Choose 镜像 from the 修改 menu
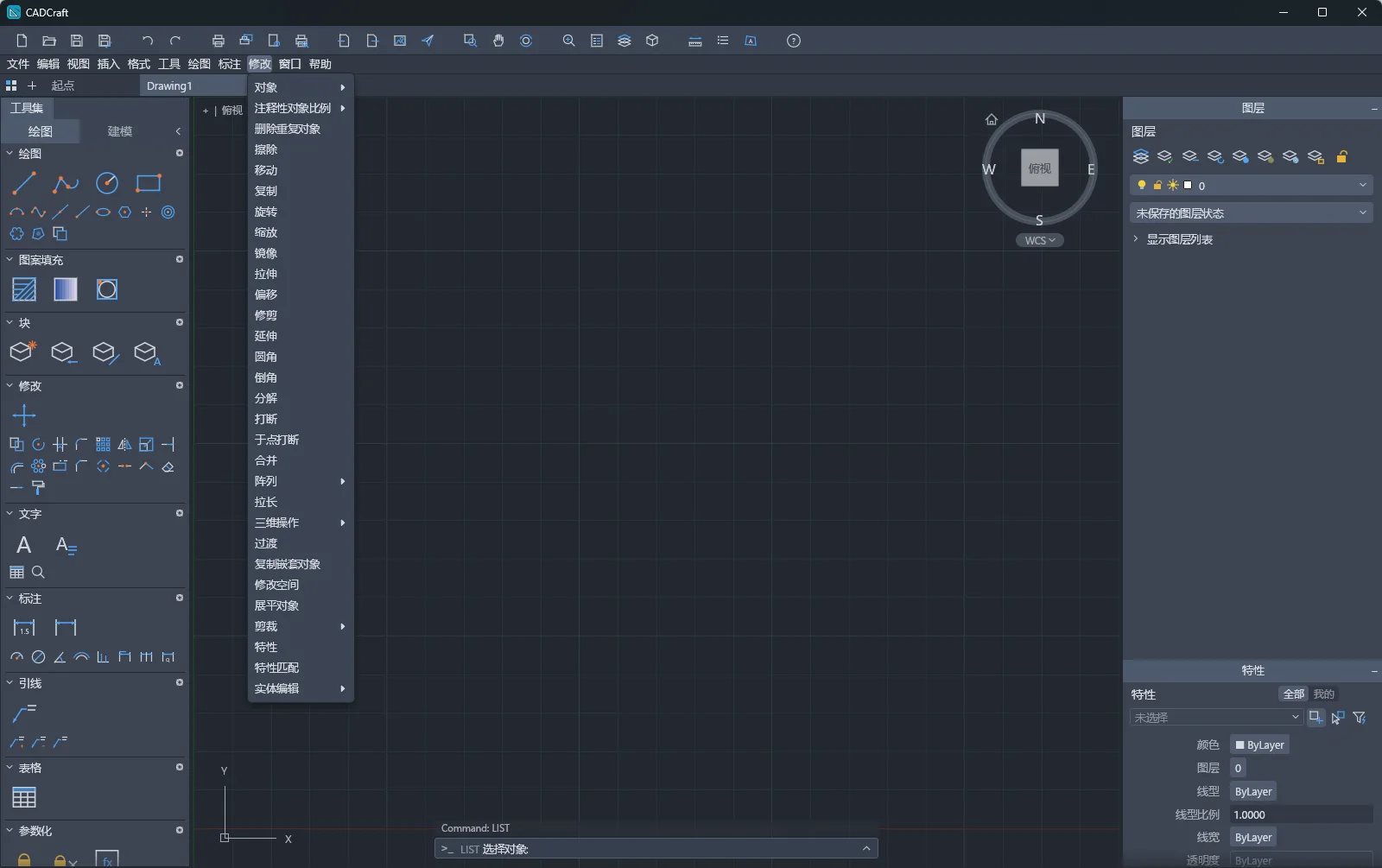 (x=301, y=253)
